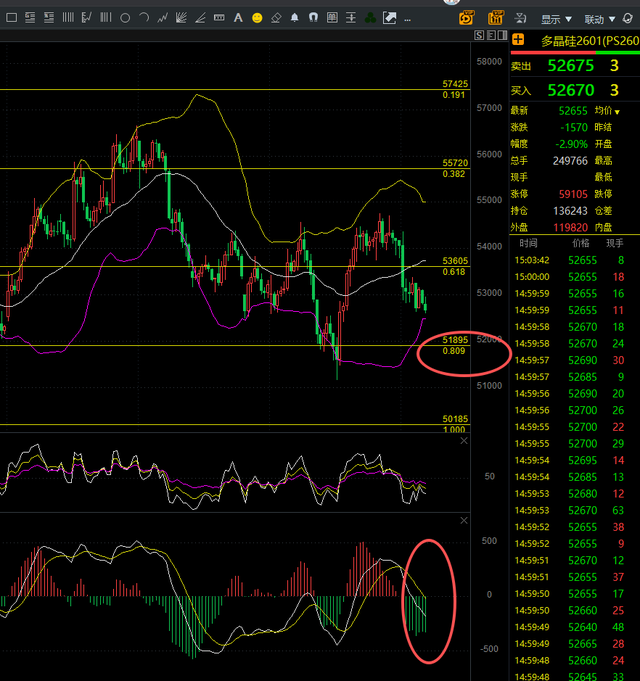The width and height of the screenshot is (640, 681).
Task: Click the 时间 column header
Action: click(528, 243)
